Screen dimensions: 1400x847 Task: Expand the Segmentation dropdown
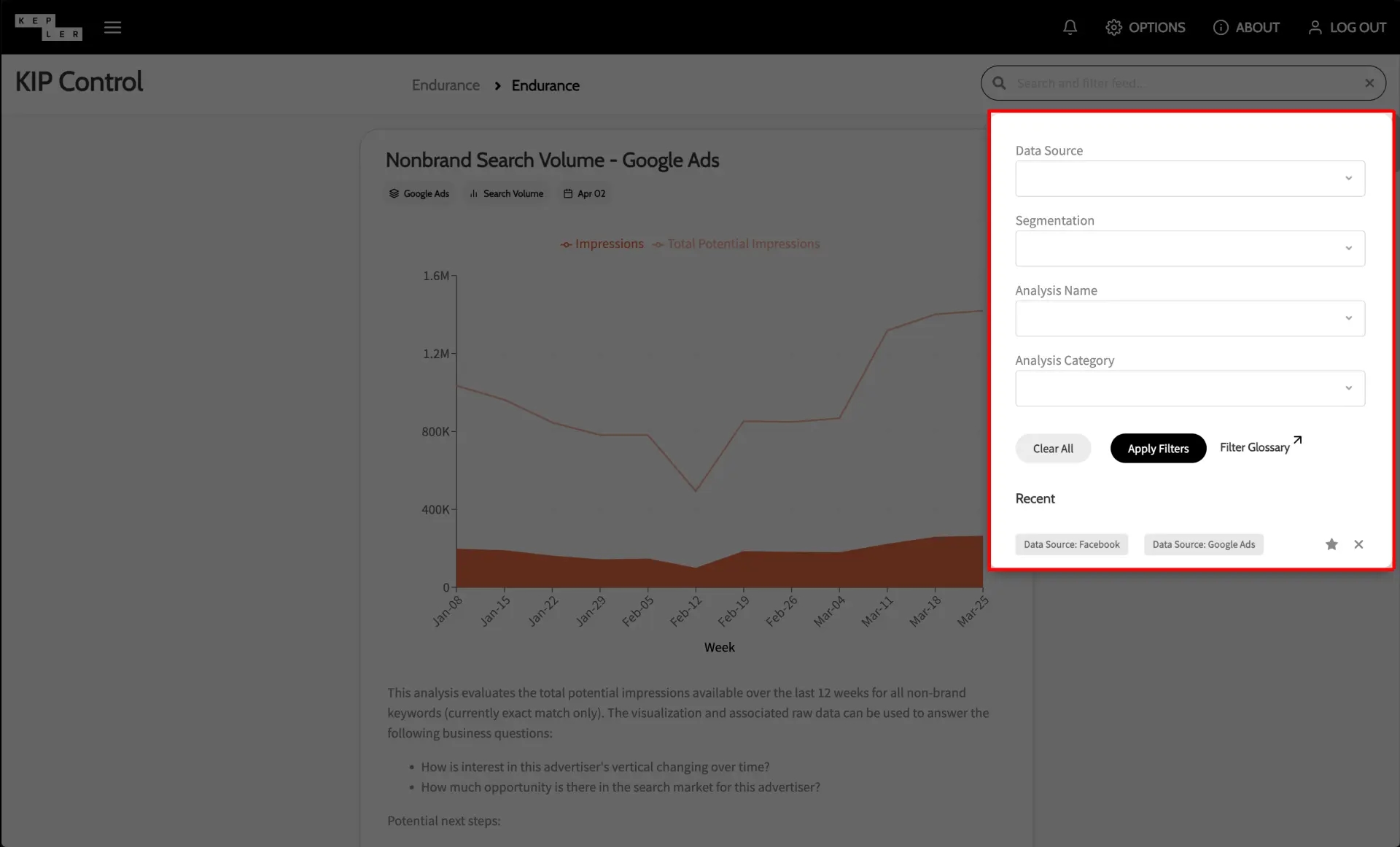tap(1190, 249)
